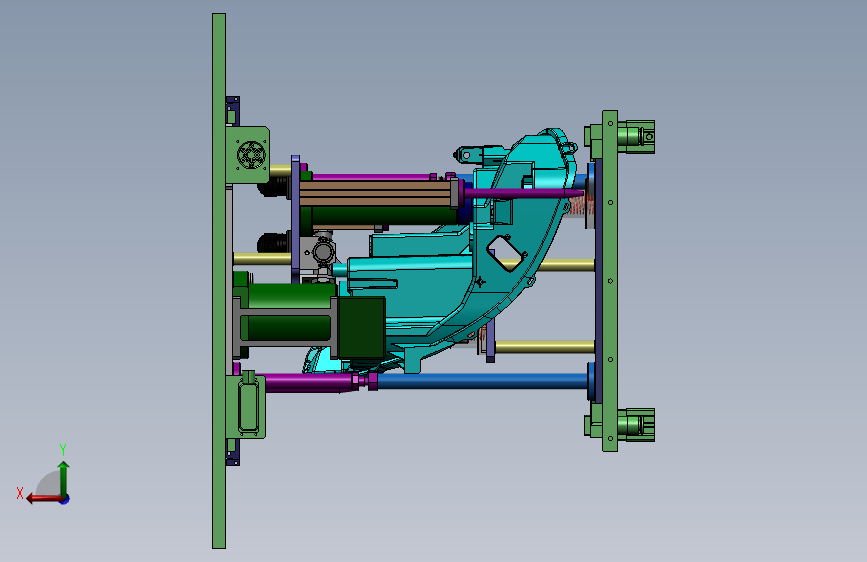The width and height of the screenshot is (867, 562).
Task: Select the white rectangular cutout on cyan housing
Action: (x=505, y=254)
